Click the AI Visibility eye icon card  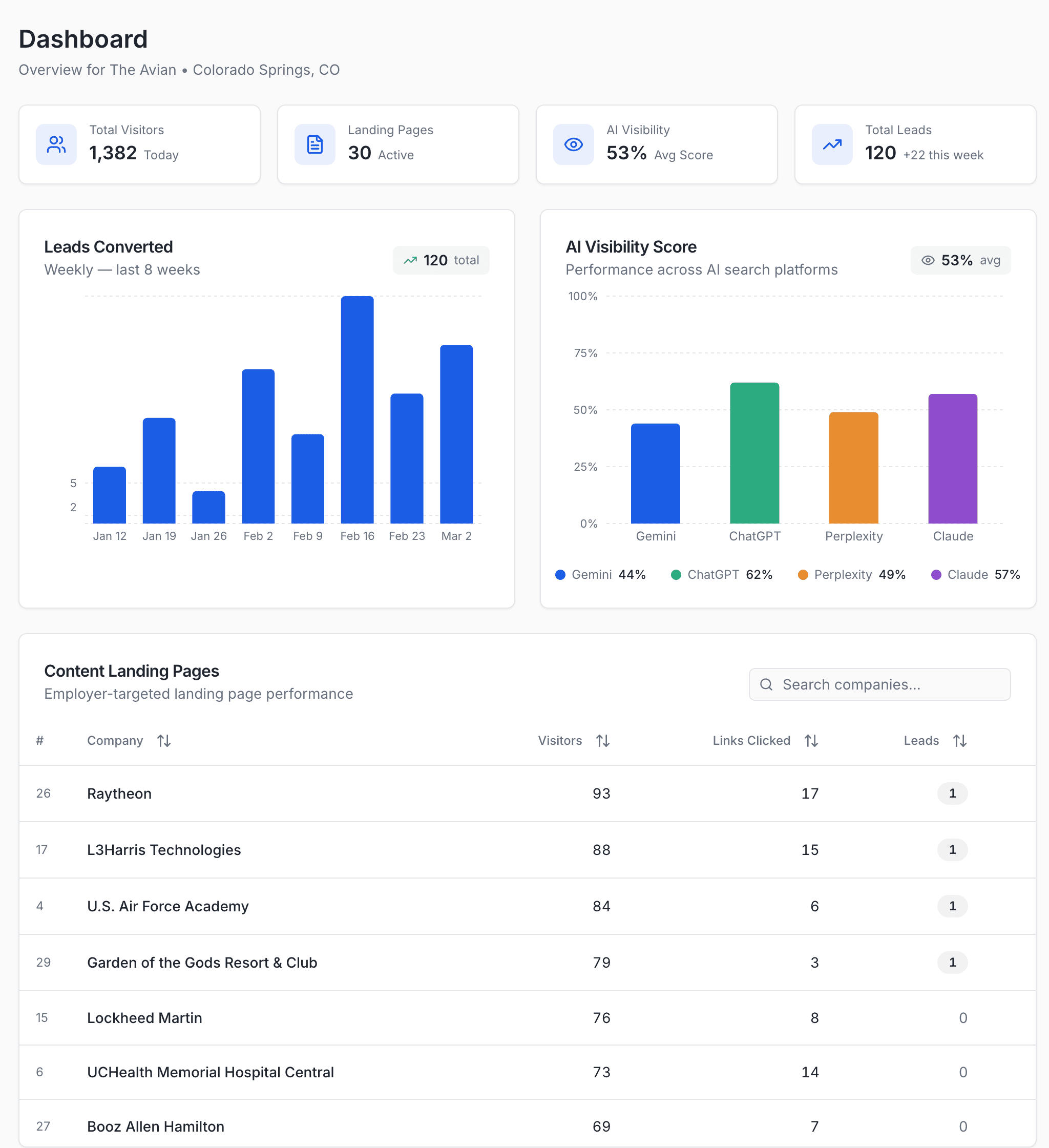point(574,144)
